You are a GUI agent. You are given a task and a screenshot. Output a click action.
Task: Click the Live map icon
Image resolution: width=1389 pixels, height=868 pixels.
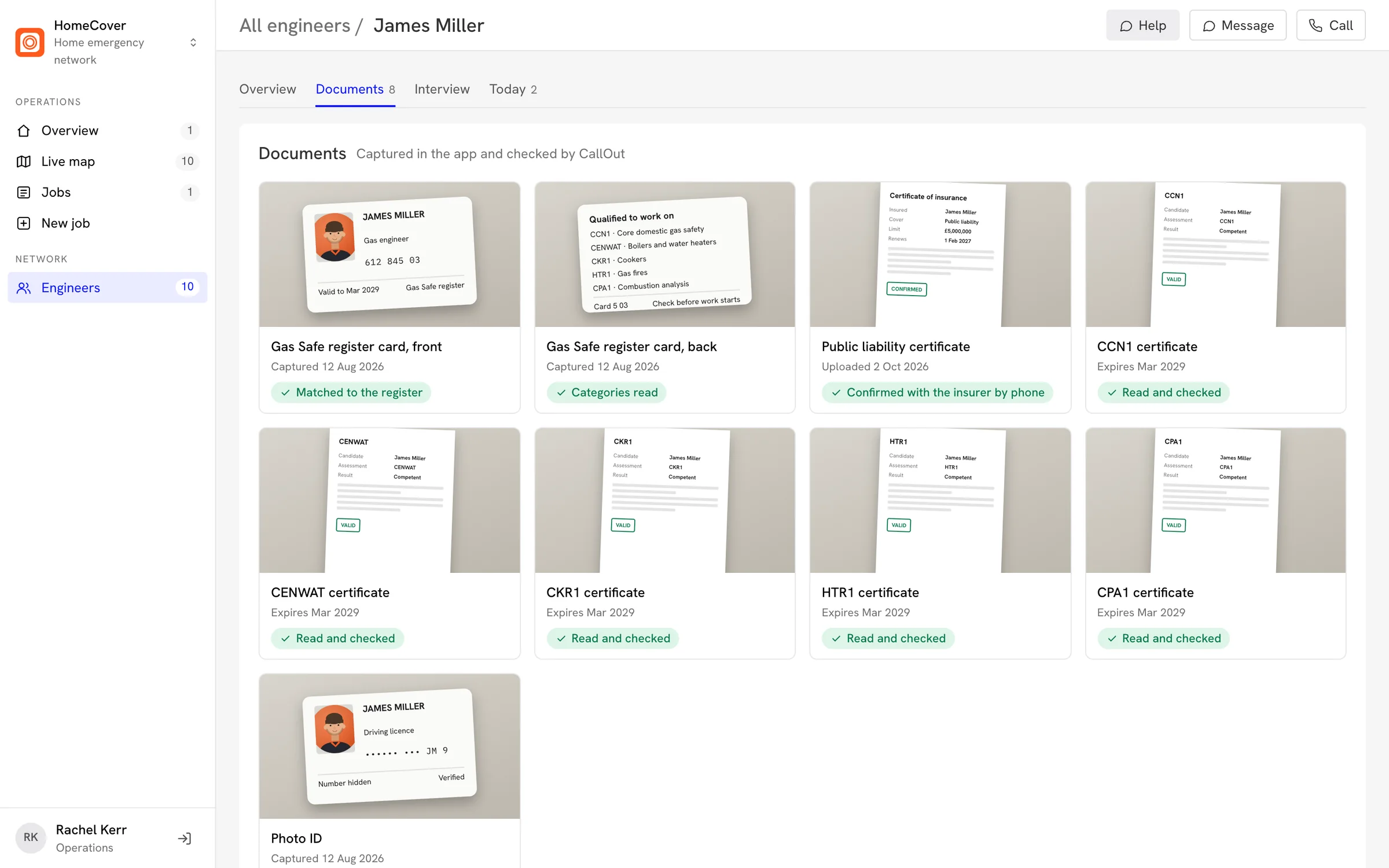coord(24,161)
